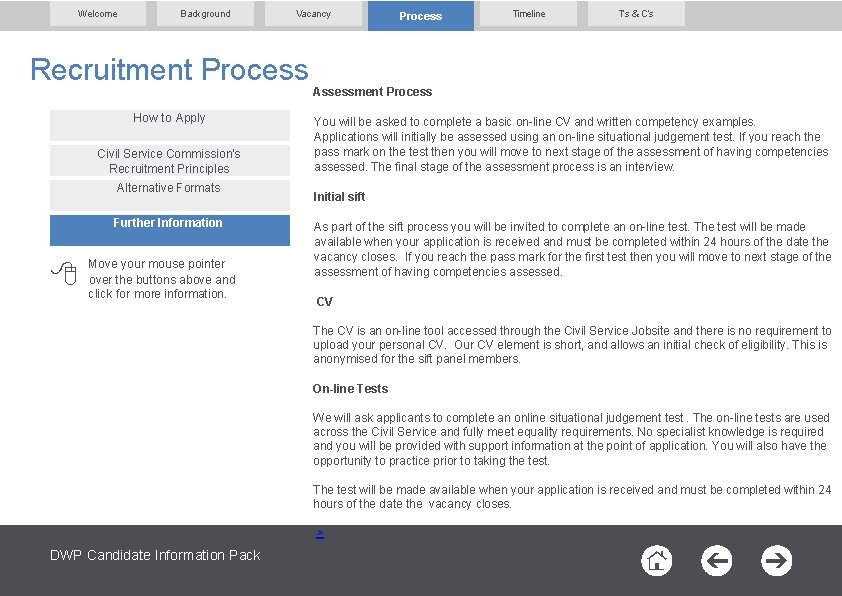Advance using the right arrow icon
This screenshot has width=842, height=596.
(x=777, y=561)
